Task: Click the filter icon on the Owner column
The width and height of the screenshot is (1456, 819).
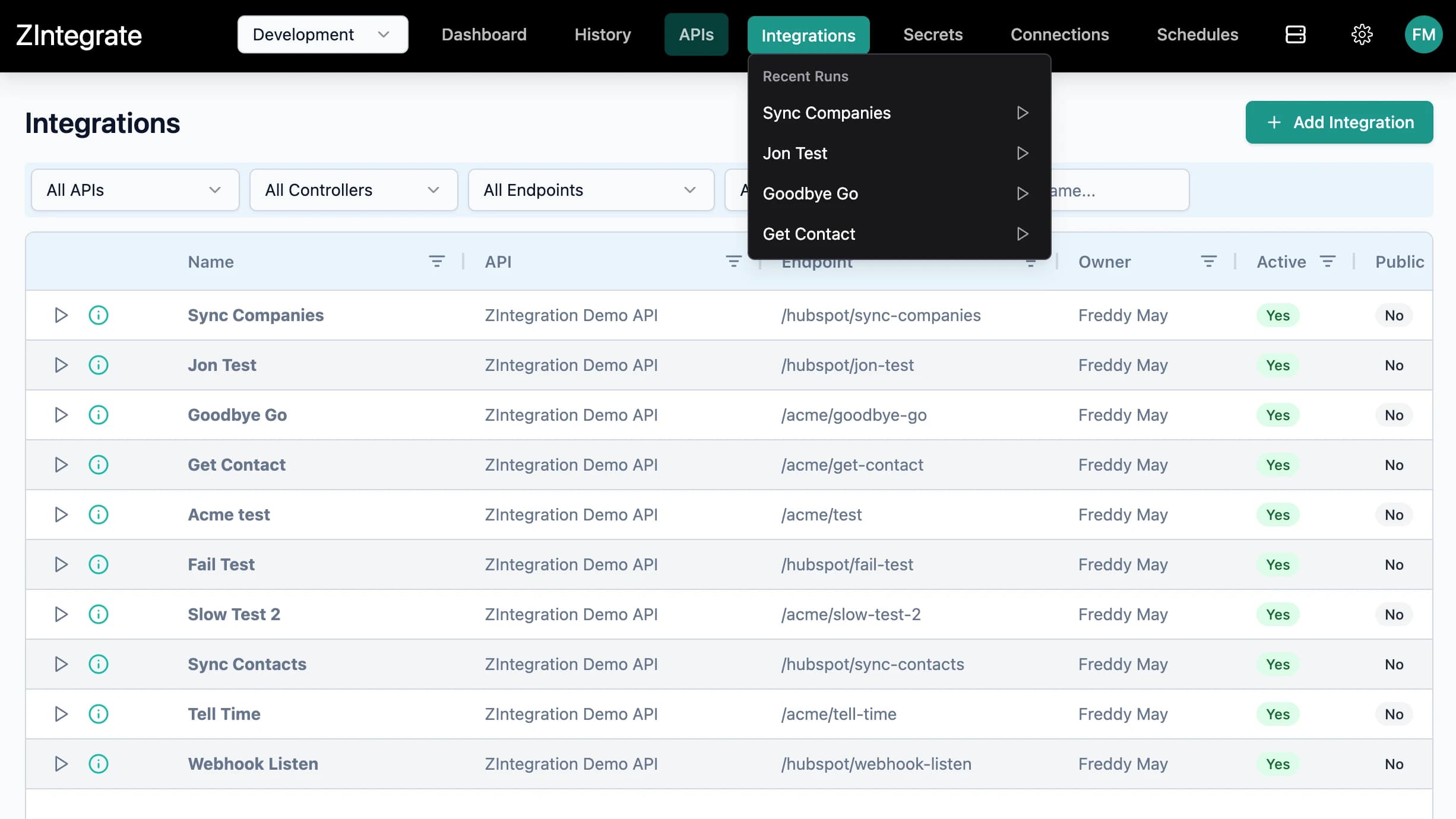Action: coord(1209,261)
